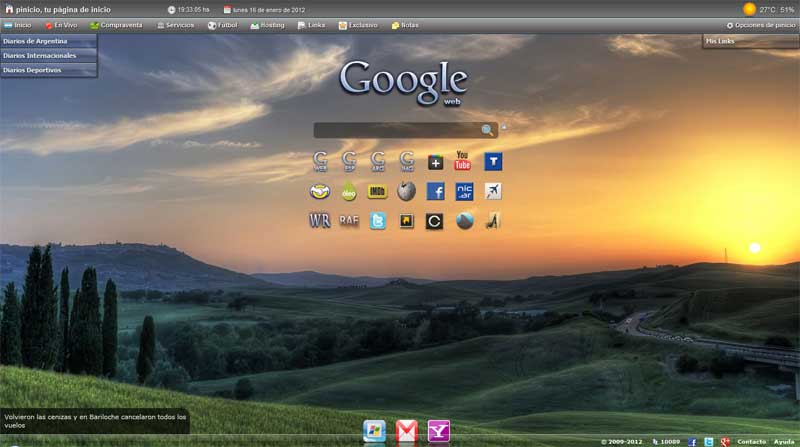
Task: Select the Servicios menu item
Action: (176, 25)
